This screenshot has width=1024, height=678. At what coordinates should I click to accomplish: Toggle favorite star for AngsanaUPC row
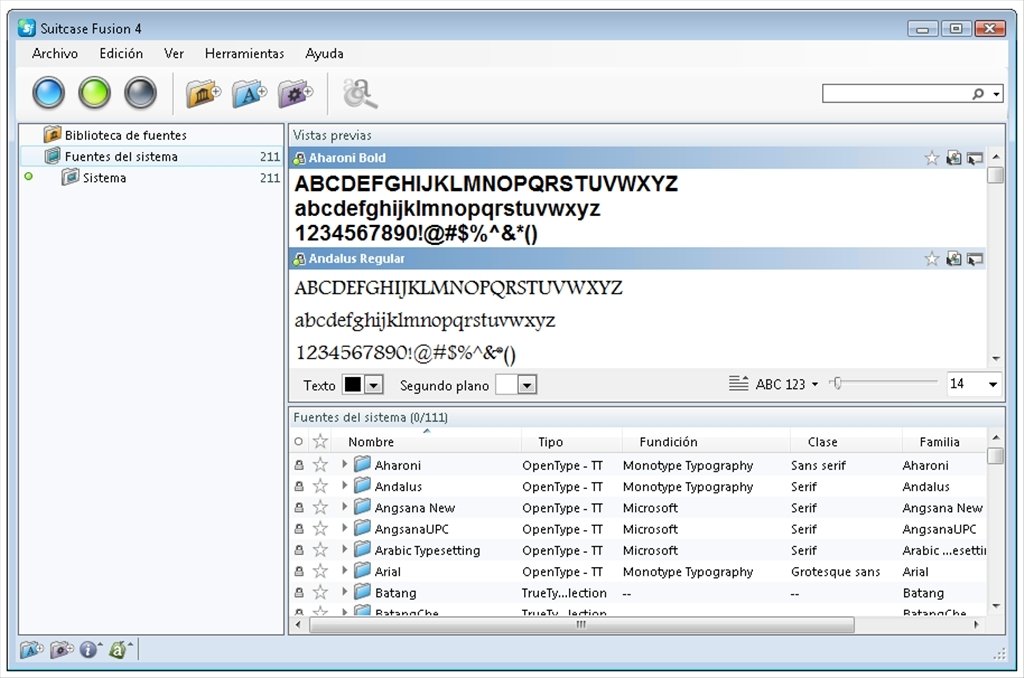pyautogui.click(x=320, y=528)
